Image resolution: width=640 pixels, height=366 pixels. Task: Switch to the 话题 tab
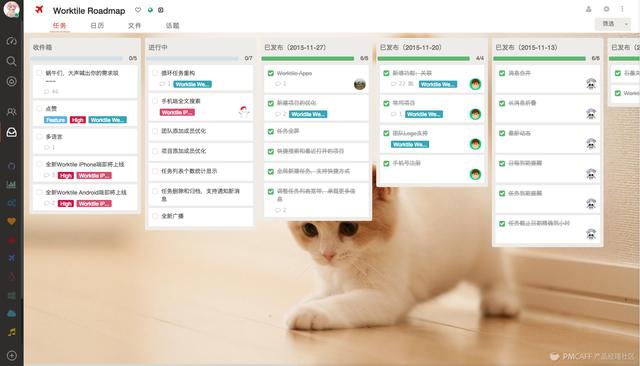point(172,26)
